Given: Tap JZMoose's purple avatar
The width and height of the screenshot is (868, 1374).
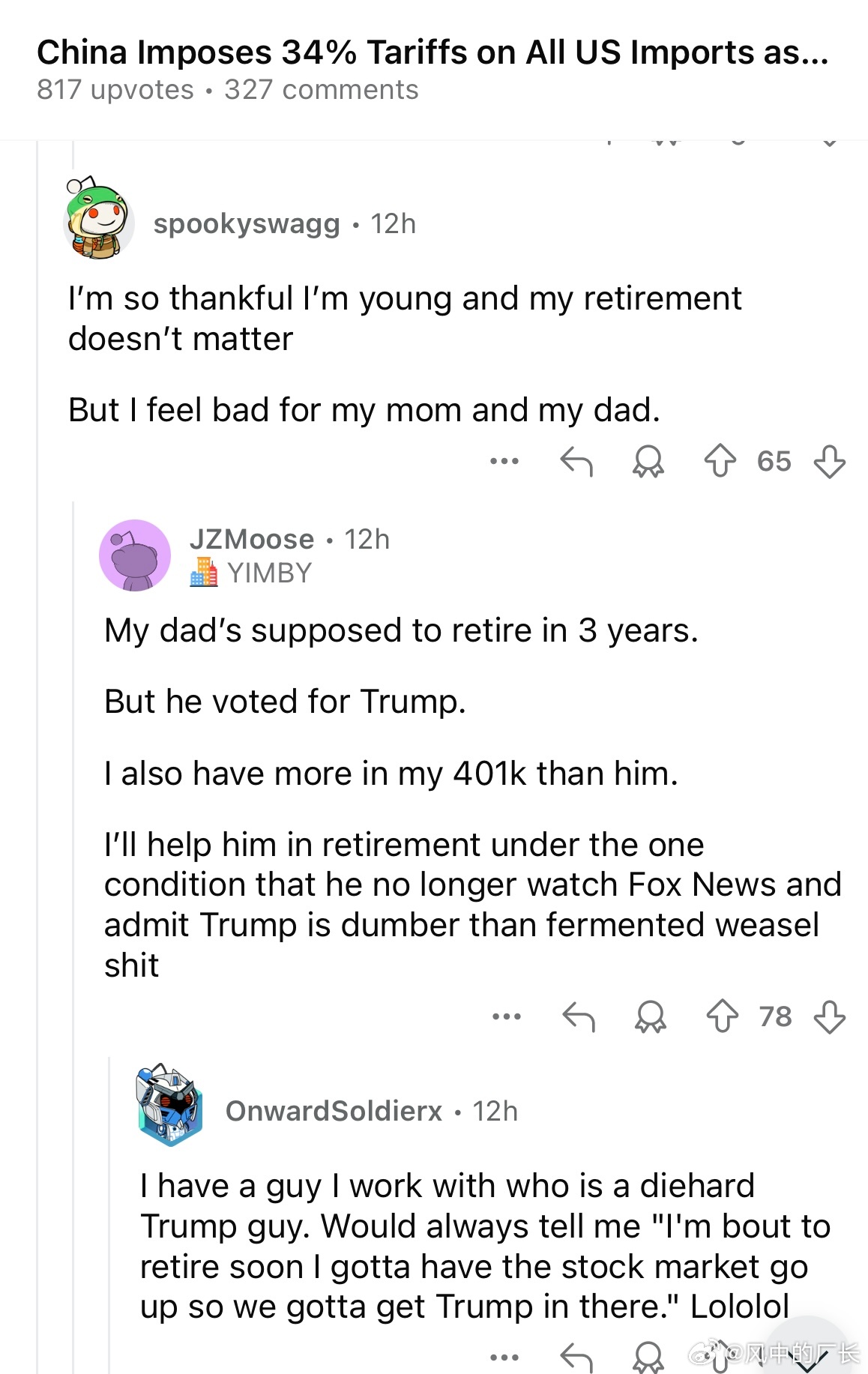Looking at the screenshot, I should (135, 555).
